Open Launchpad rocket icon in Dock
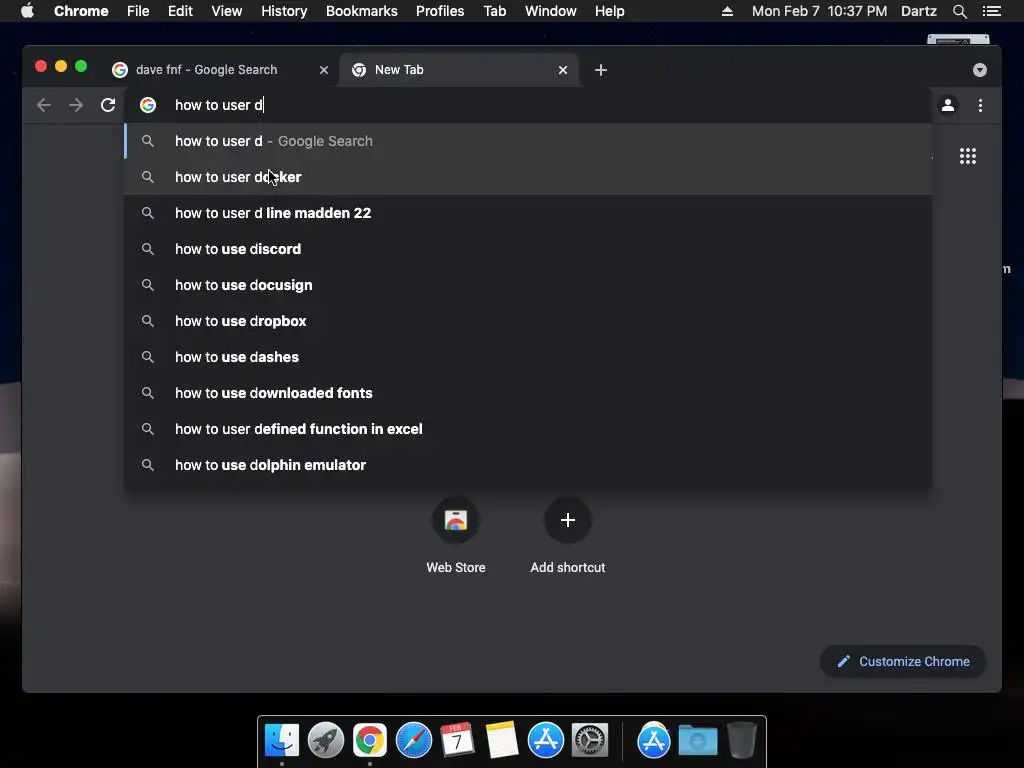Screen dimensions: 1024x768 (326, 741)
